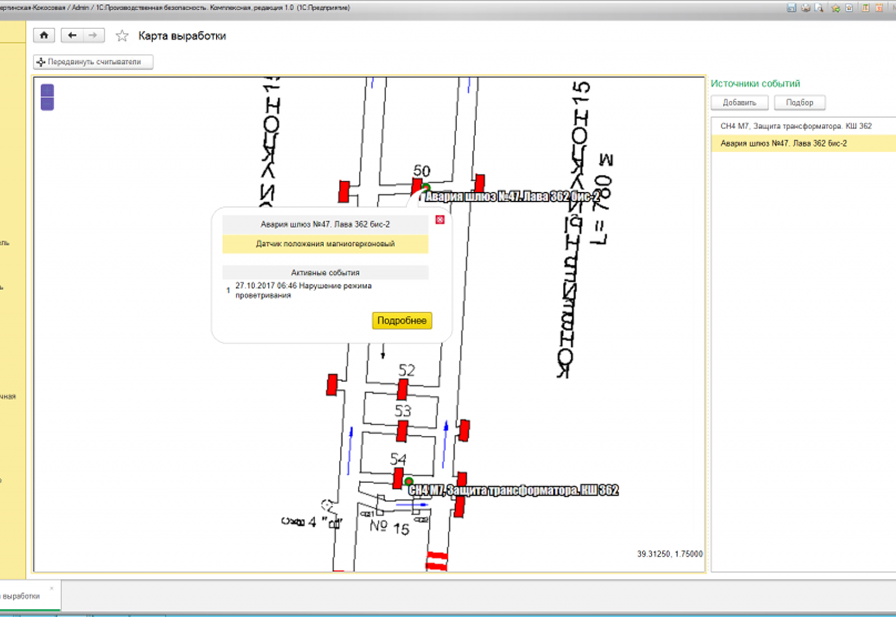Select СН4 М7 Защита трансформатора list row
Screen dimensions: 896x617
[796, 127]
